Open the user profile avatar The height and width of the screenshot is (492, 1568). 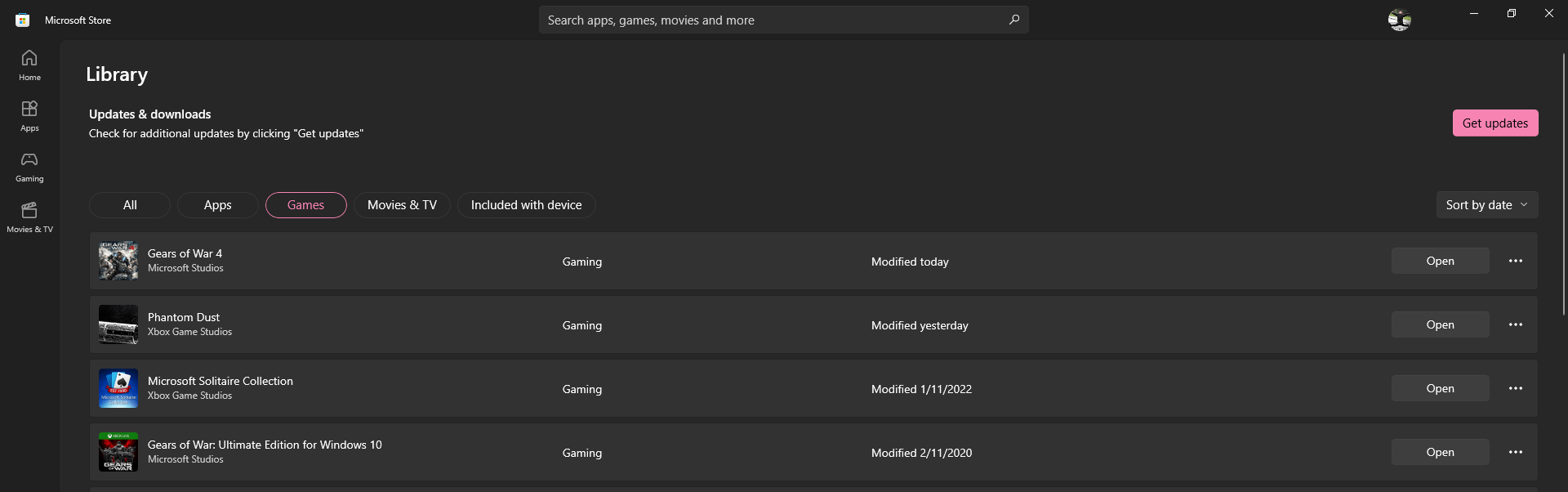tap(1399, 20)
